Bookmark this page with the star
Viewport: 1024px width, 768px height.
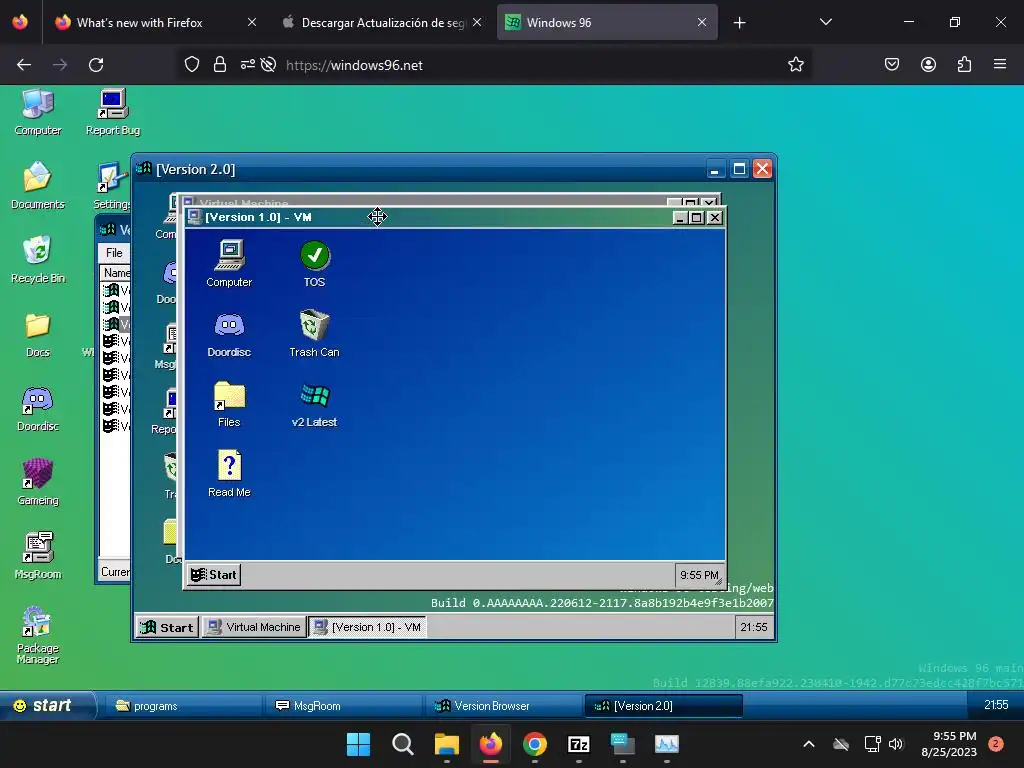pyautogui.click(x=795, y=65)
